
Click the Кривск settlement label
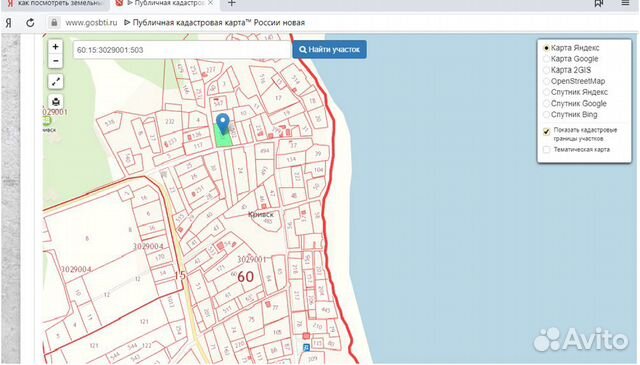(261, 214)
